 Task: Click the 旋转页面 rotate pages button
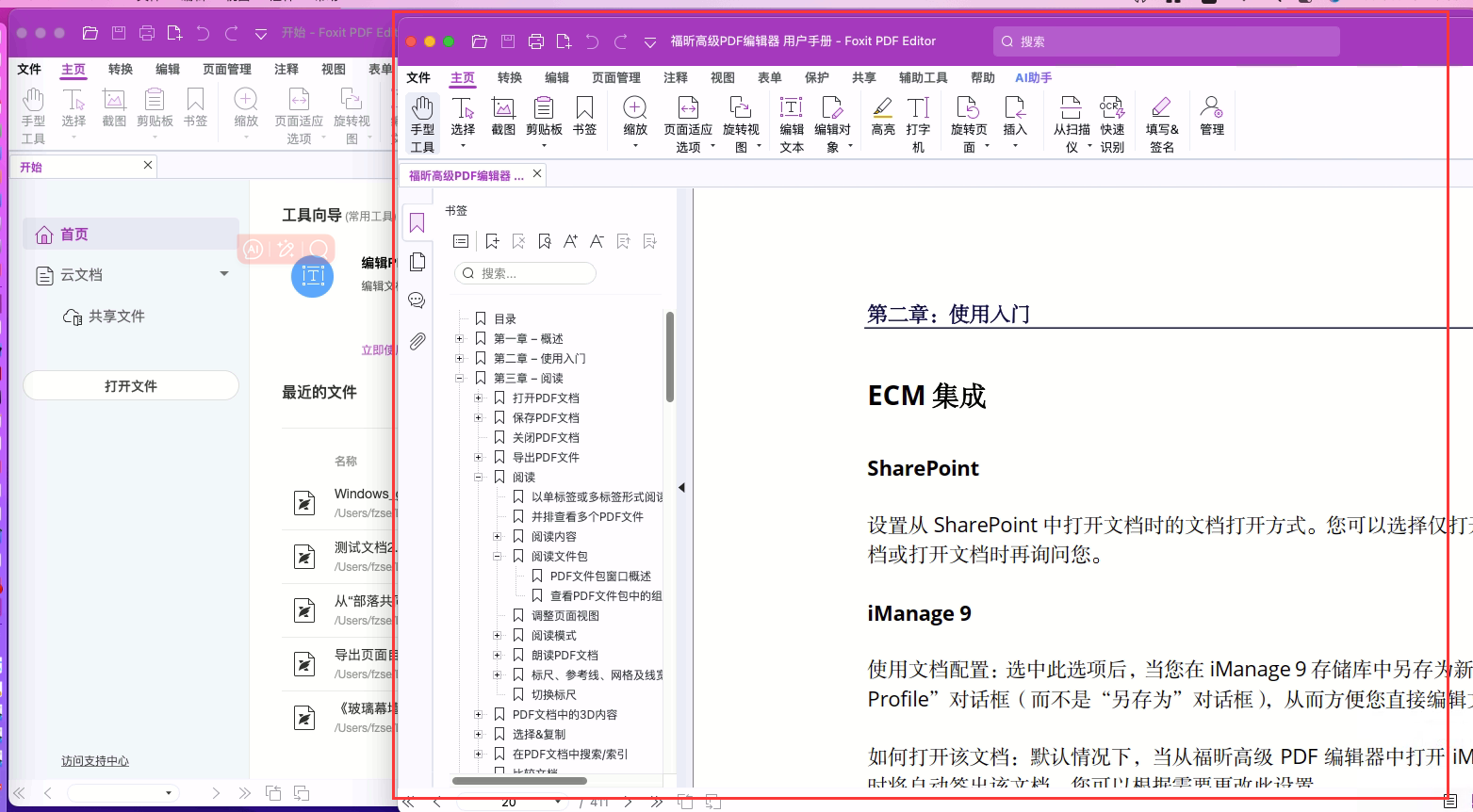[969, 123]
